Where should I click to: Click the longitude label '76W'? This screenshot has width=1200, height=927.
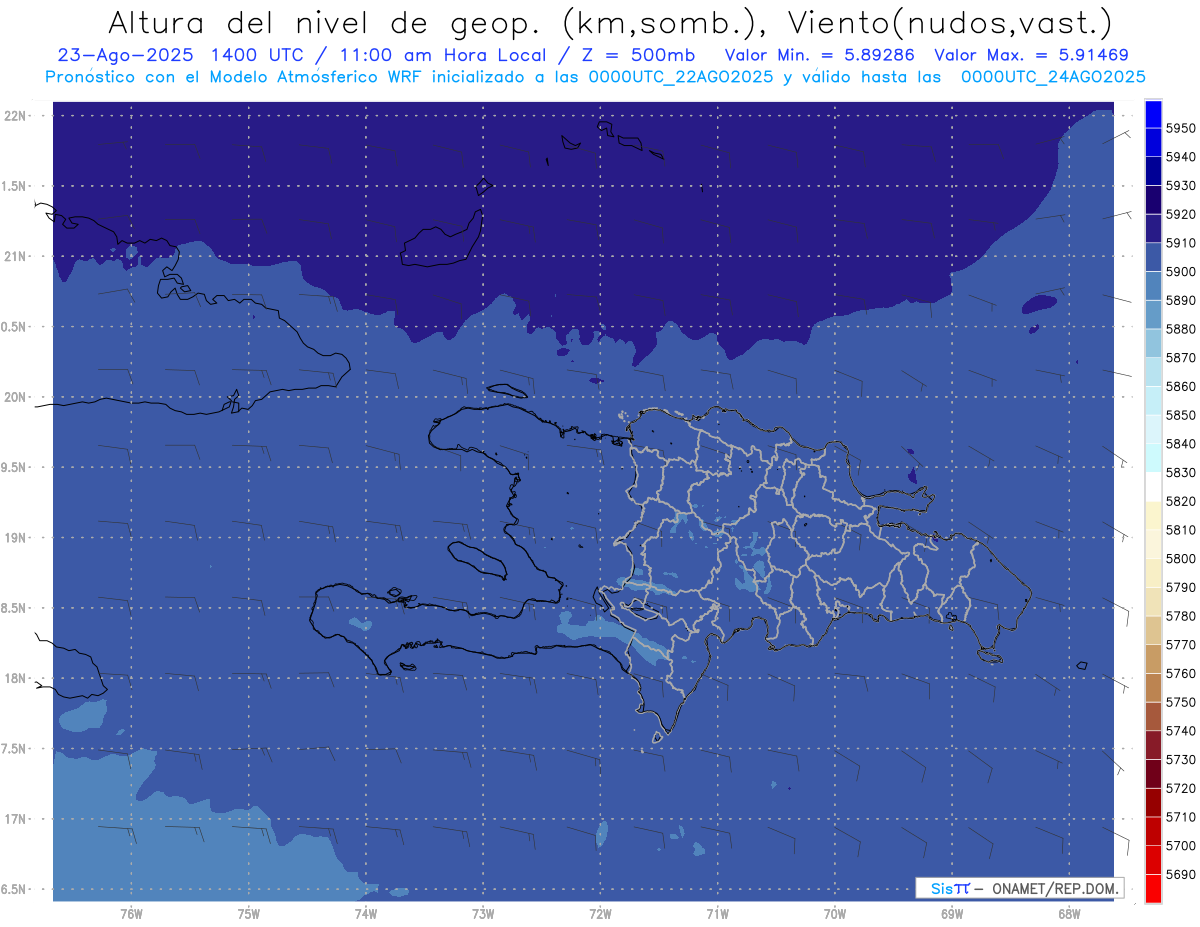tap(131, 914)
